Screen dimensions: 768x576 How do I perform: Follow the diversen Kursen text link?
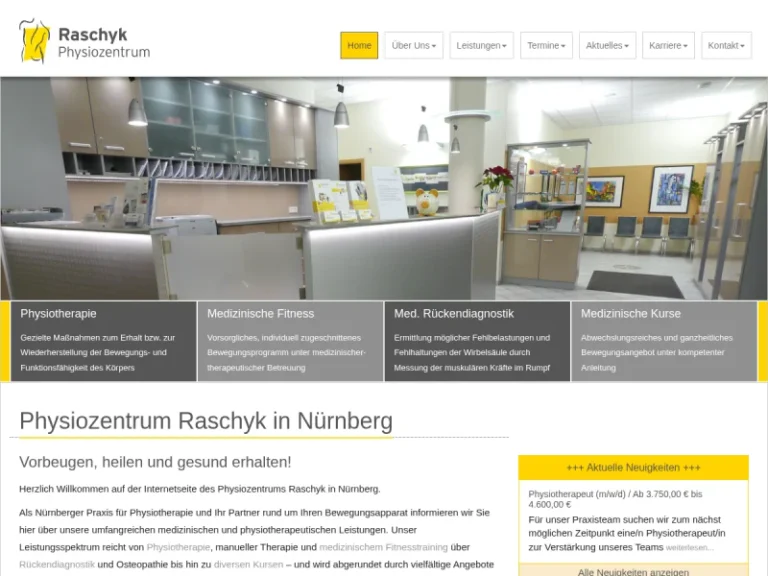(248, 564)
